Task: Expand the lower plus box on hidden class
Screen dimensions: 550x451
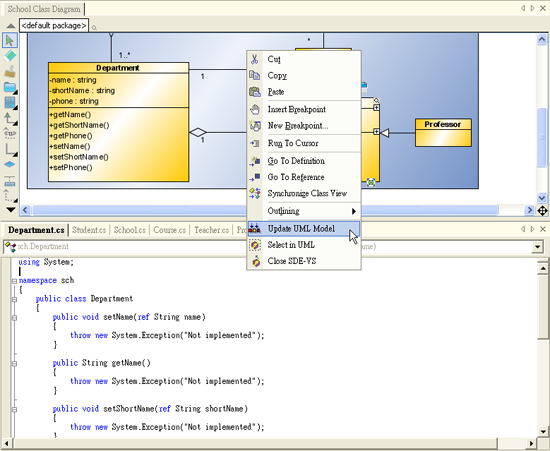Action: (376, 132)
